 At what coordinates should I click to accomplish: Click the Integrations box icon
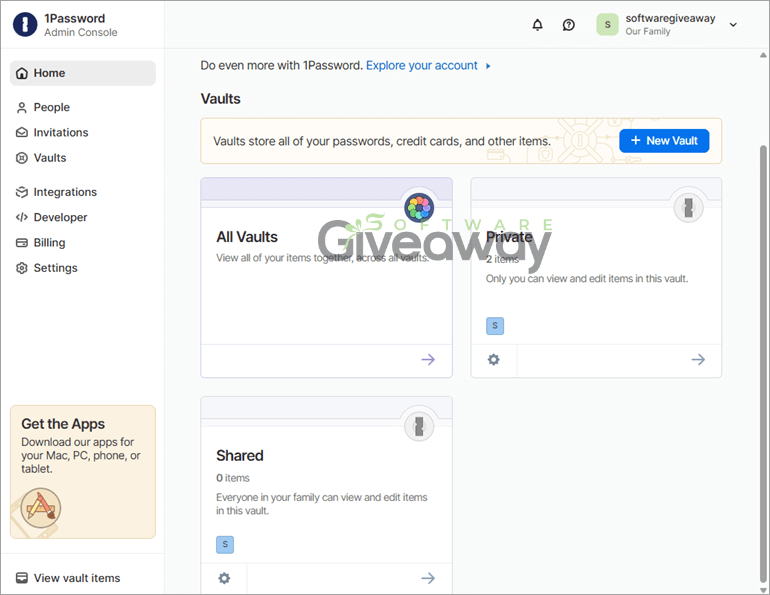click(22, 192)
